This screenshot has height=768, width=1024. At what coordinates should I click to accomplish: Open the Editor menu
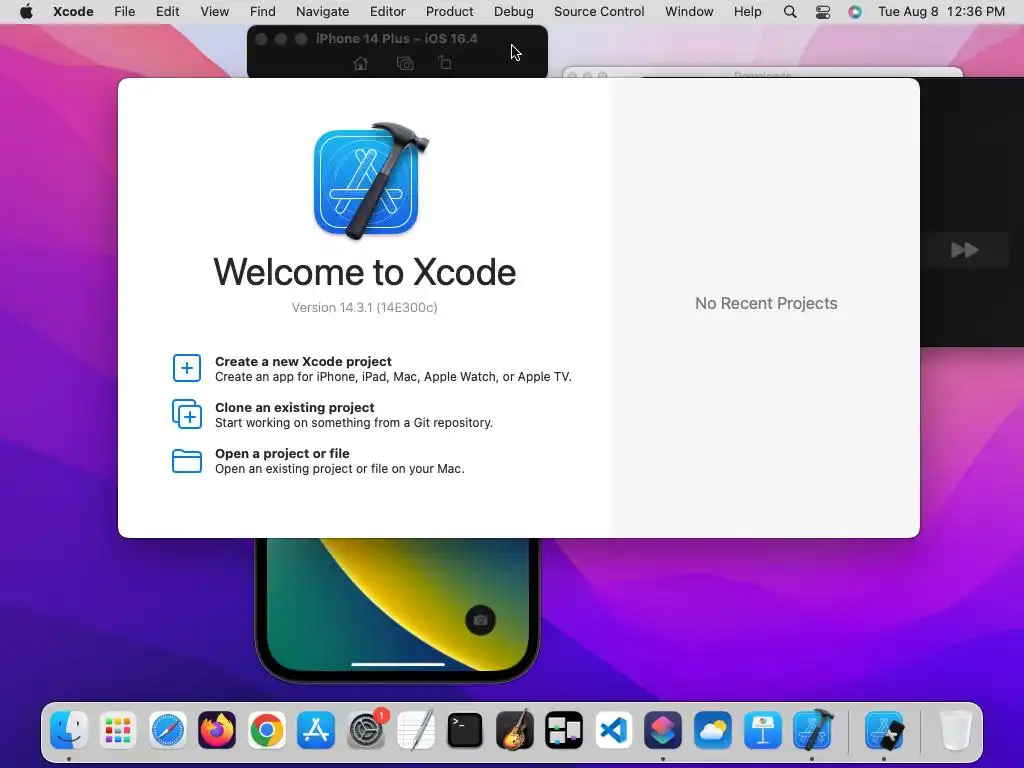[387, 11]
